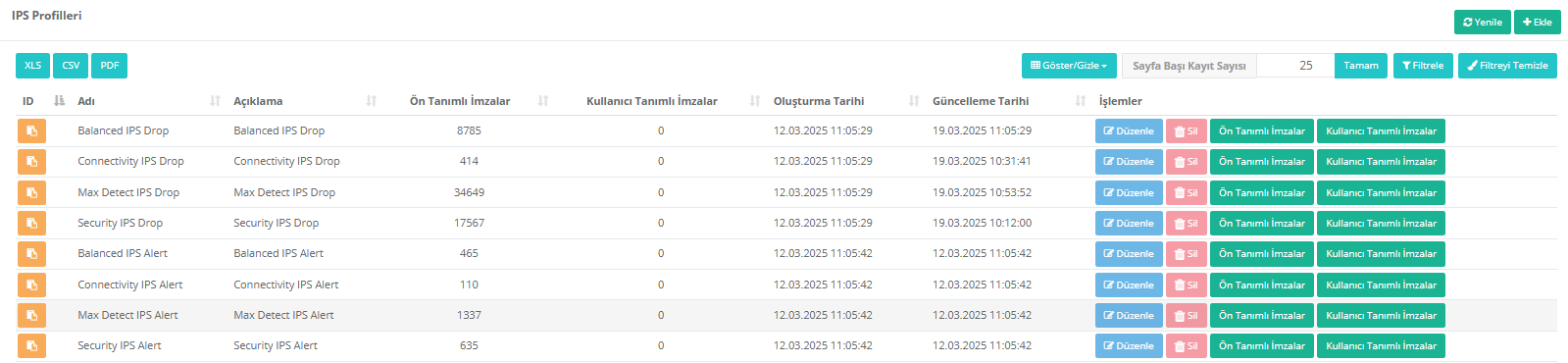This screenshot has height=363, width=1568.
Task: Edit Max Detect IPS Drop via Düzenle
Action: (x=1129, y=193)
